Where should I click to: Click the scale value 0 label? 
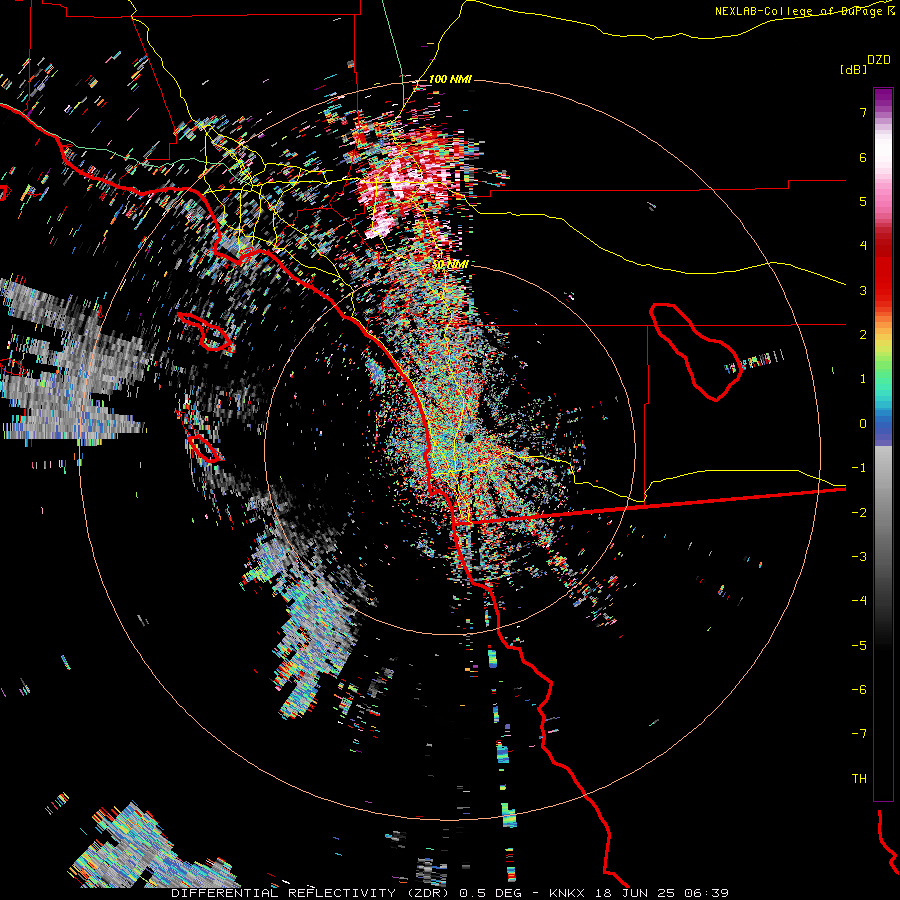863,424
